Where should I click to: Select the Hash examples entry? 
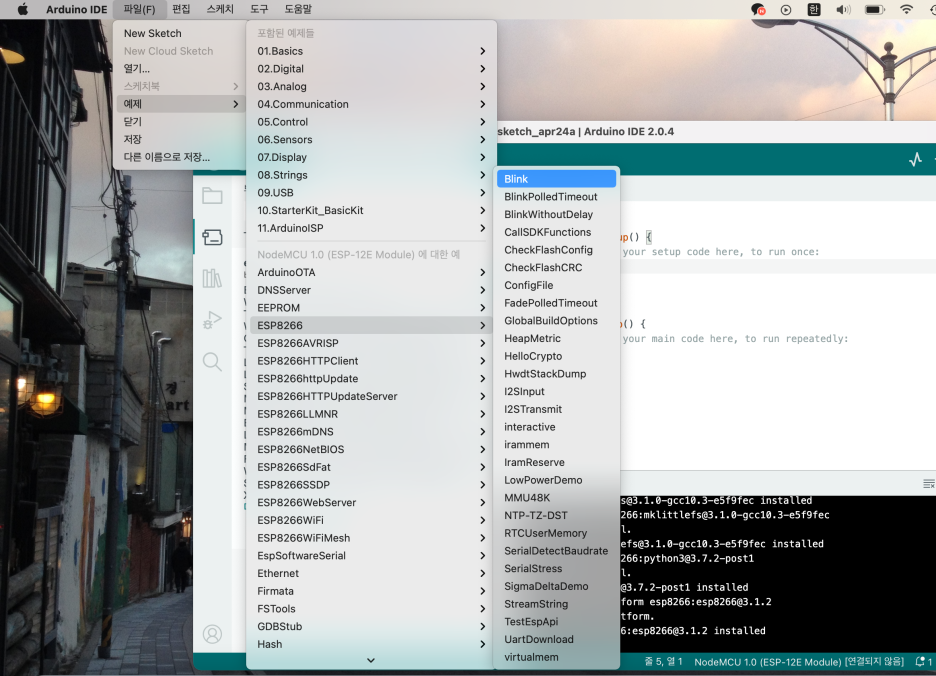click(371, 644)
